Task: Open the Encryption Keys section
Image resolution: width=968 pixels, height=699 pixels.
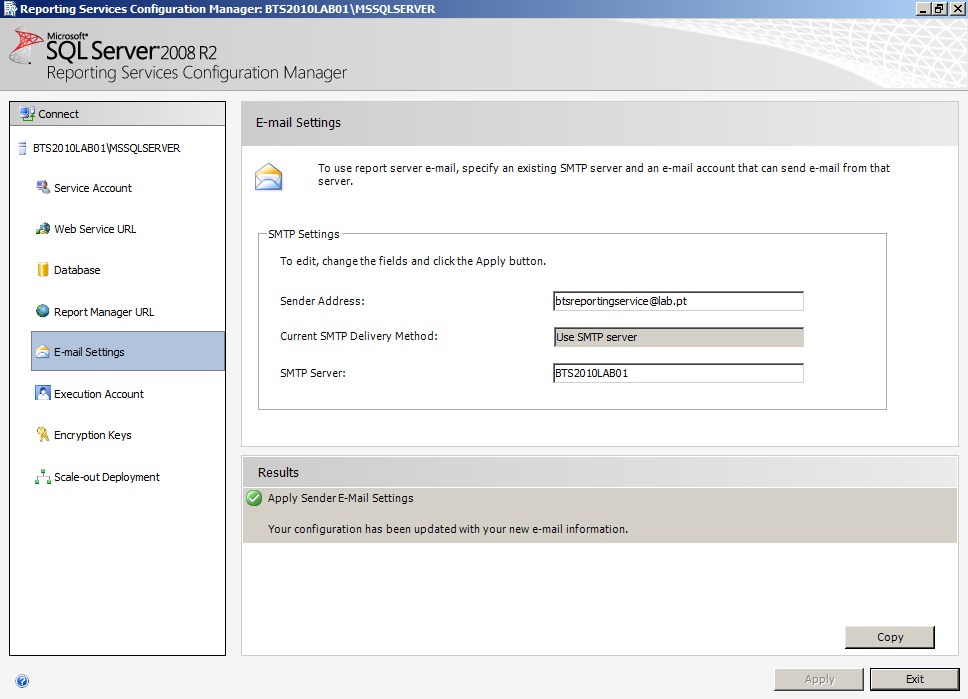Action: tap(92, 435)
